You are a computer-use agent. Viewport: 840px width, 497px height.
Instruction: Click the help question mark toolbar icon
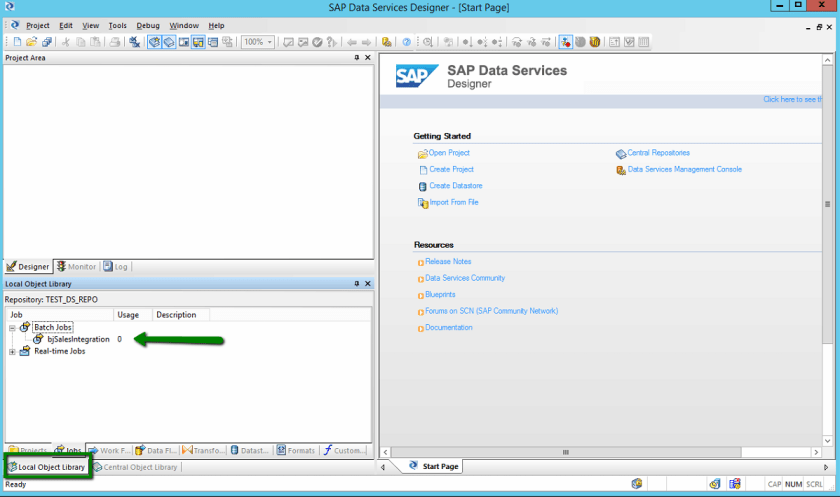(x=407, y=42)
